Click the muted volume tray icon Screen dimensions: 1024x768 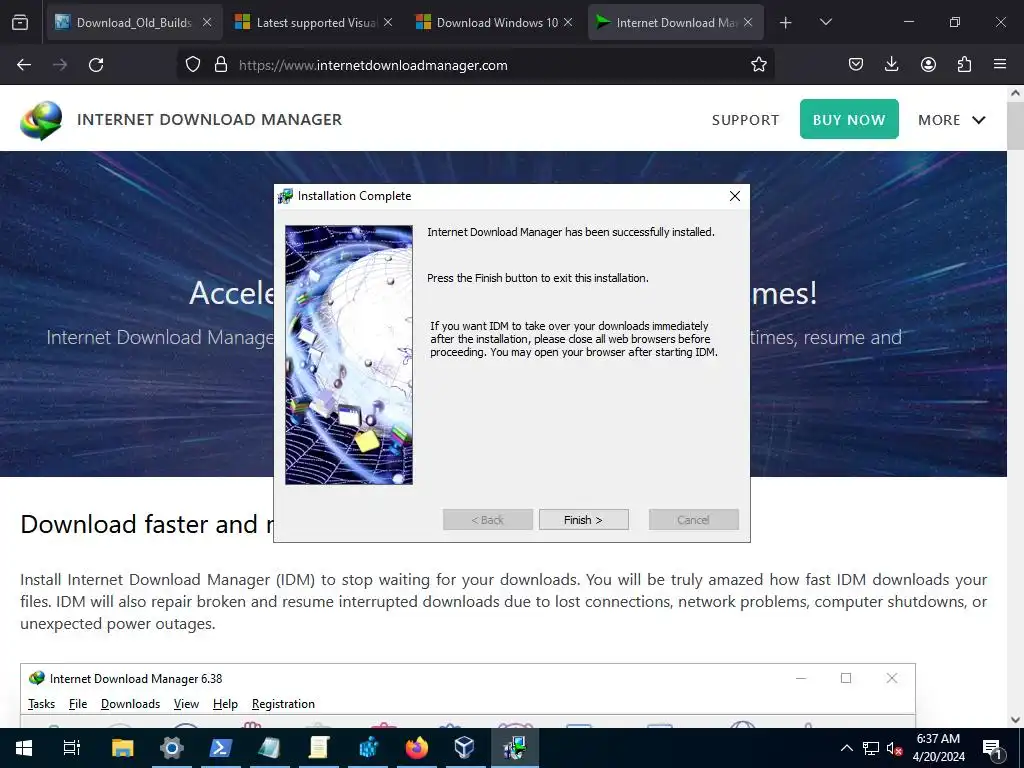pyautogui.click(x=894, y=748)
